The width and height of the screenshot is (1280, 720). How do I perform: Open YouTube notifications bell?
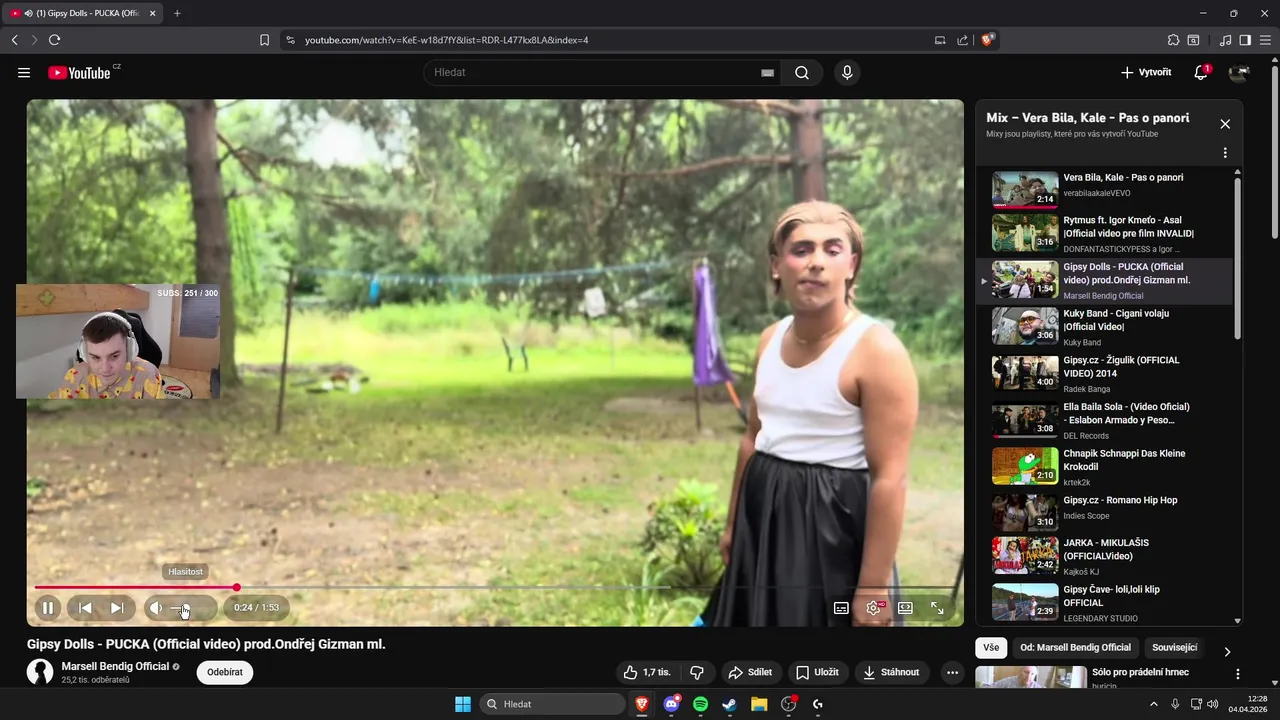pos(1201,73)
